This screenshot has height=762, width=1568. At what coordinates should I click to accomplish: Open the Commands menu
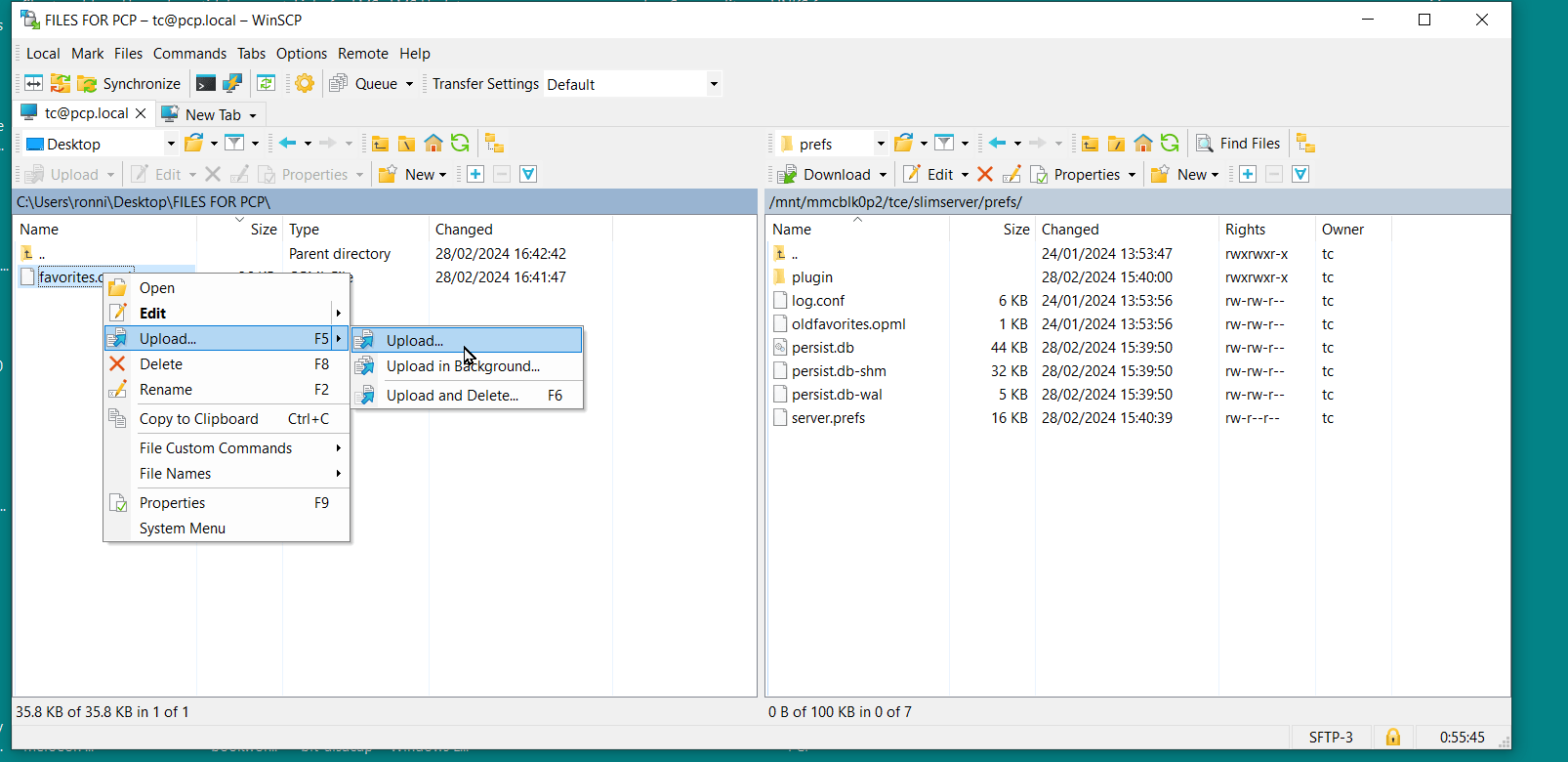(189, 54)
